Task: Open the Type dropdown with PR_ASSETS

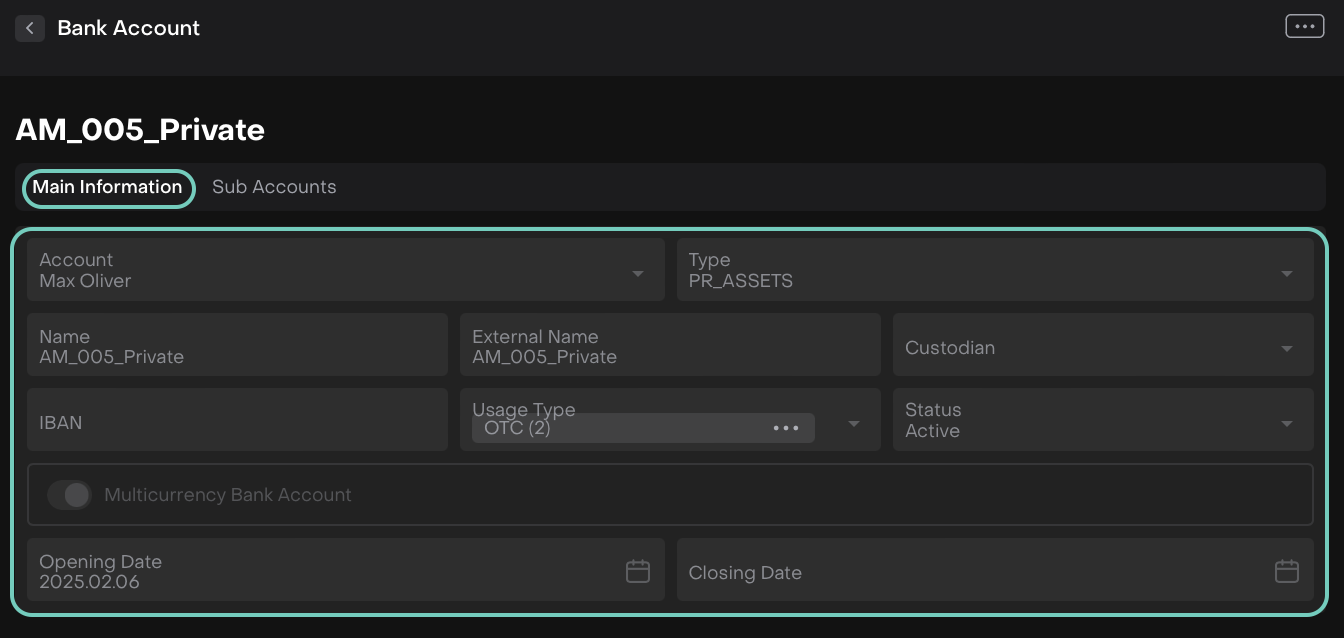Action: [1287, 274]
